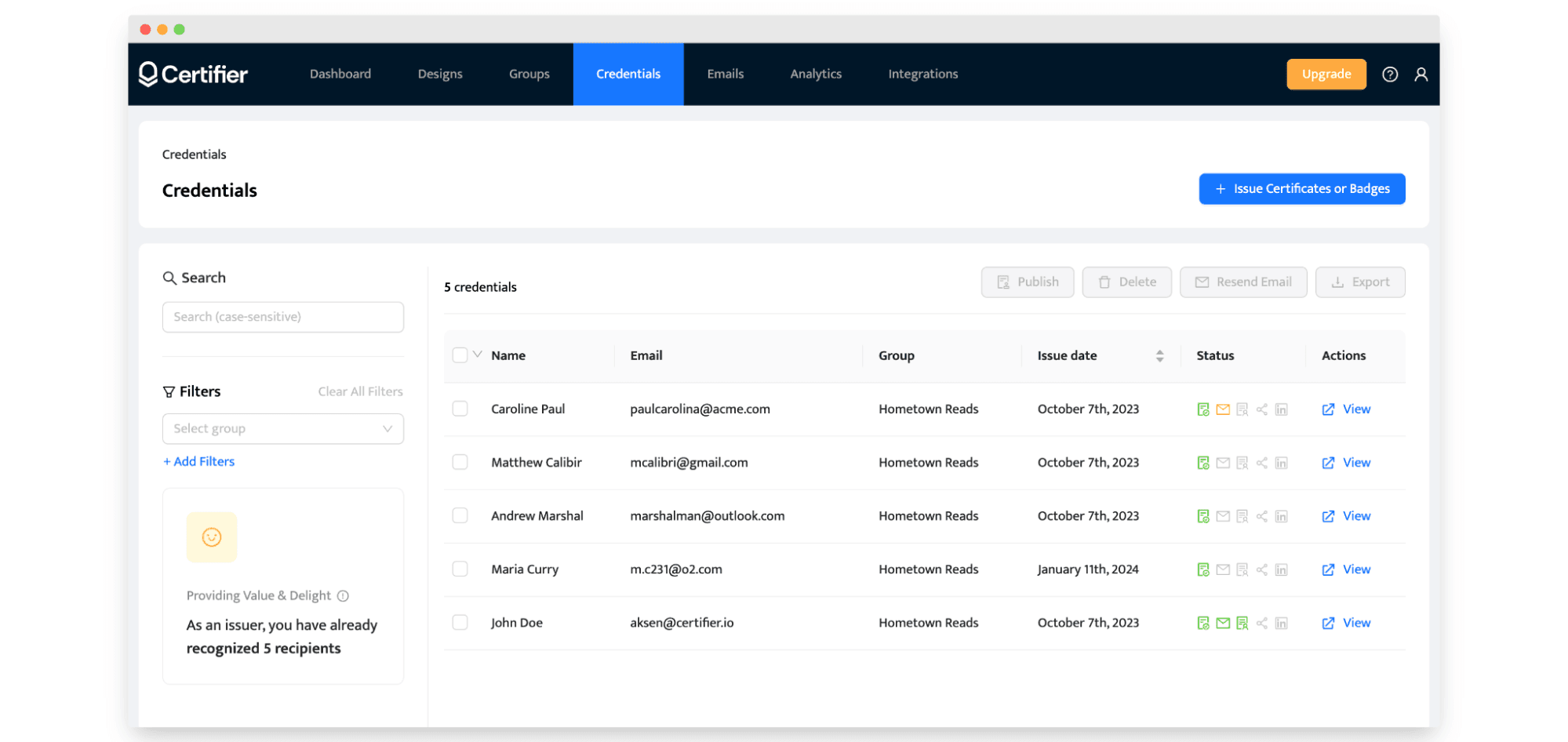Open the Emails tab

click(x=726, y=74)
